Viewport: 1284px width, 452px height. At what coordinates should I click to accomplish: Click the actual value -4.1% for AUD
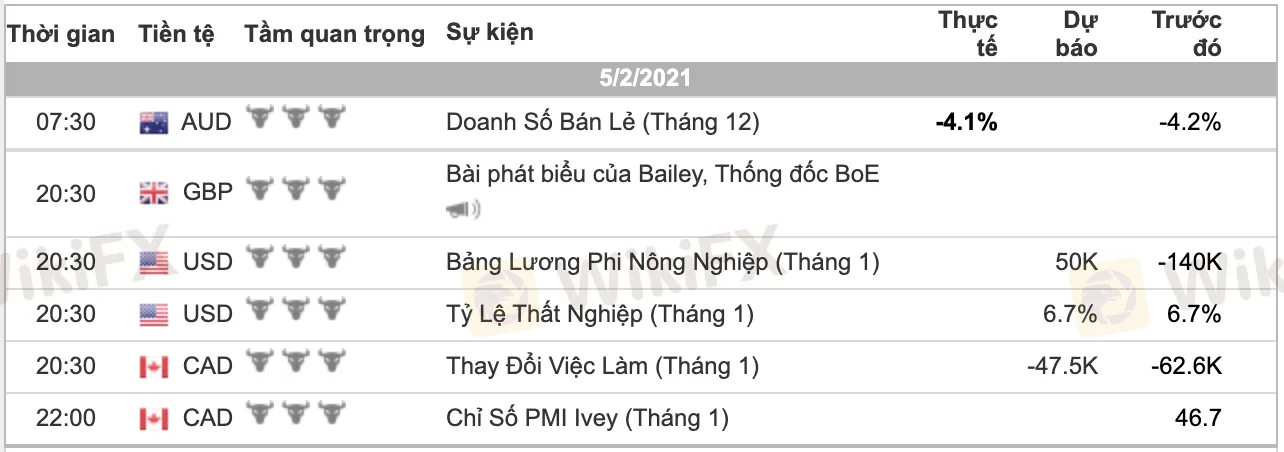coord(966,123)
